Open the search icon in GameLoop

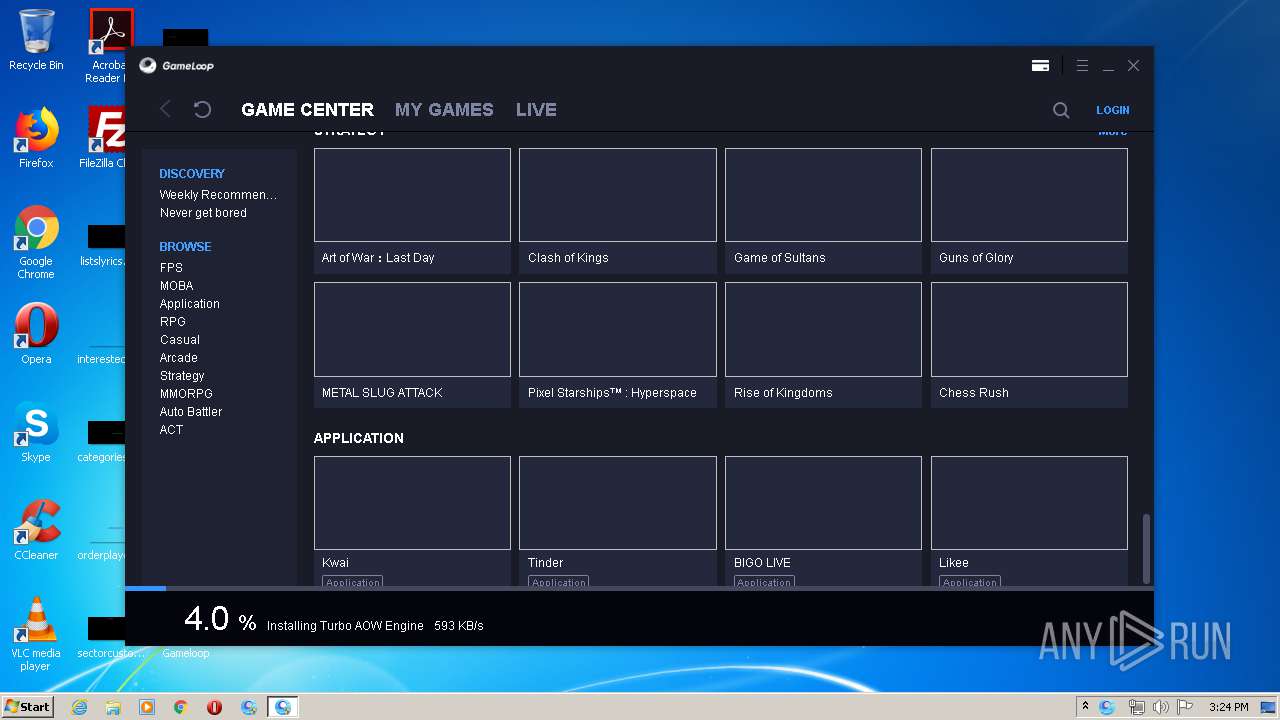point(1061,110)
